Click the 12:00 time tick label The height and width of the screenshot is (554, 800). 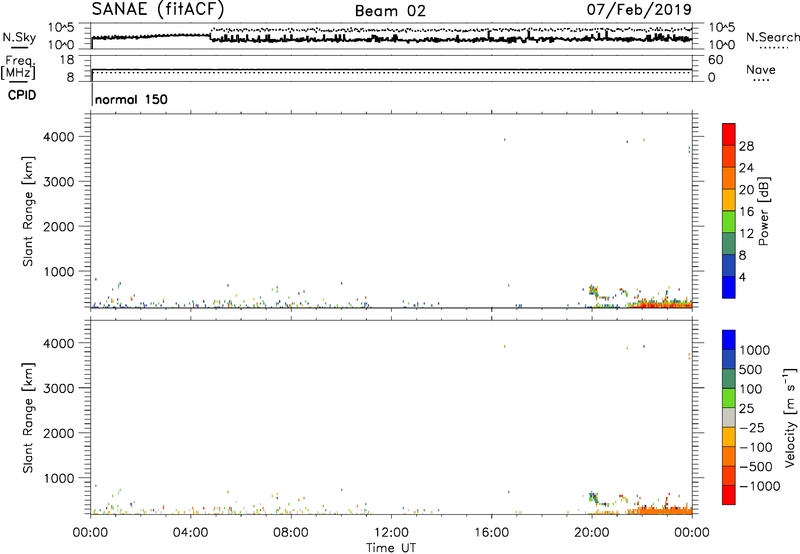(391, 533)
